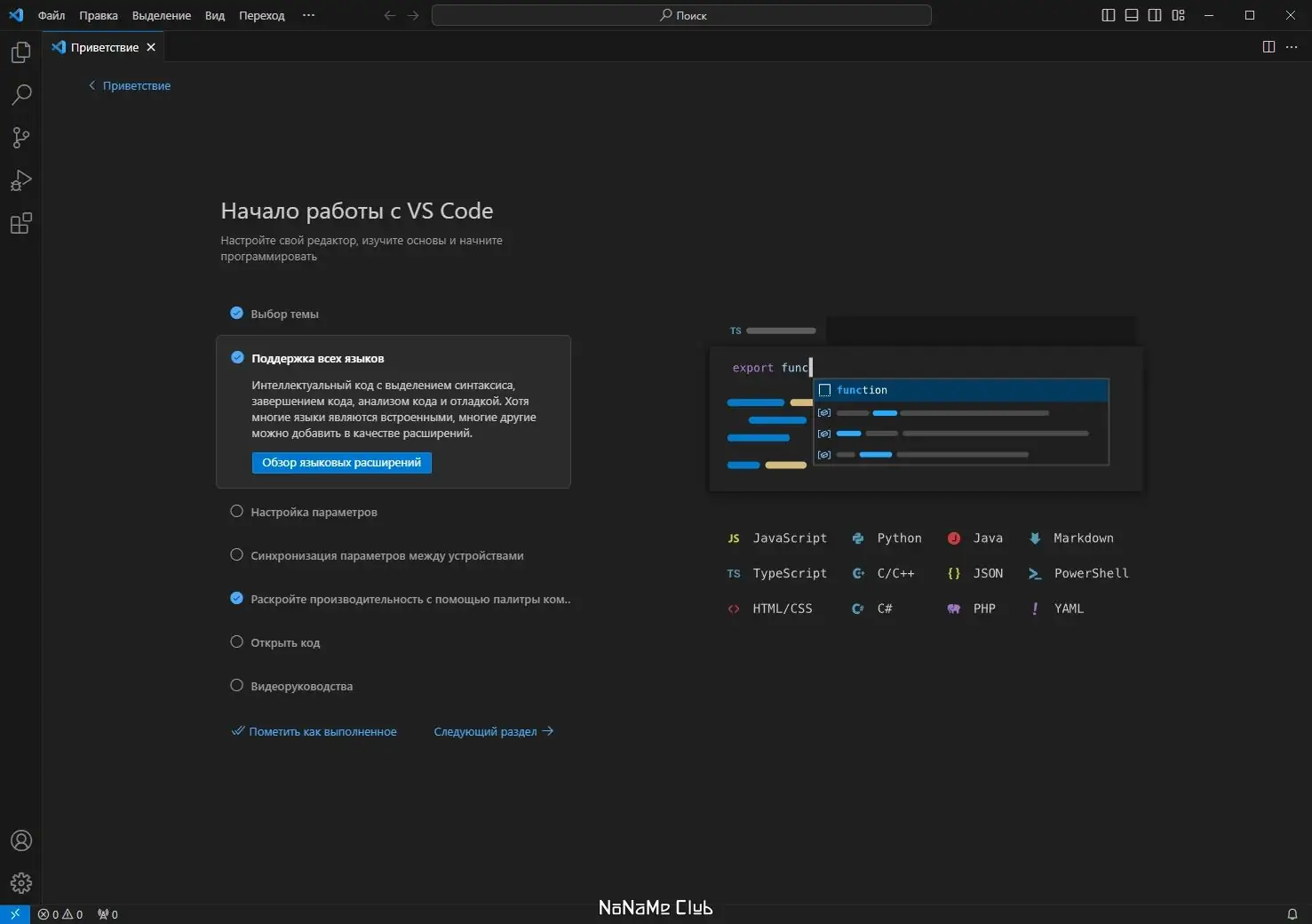This screenshot has height=924, width=1312.
Task: Split the editor to the right
Action: pos(1268,47)
